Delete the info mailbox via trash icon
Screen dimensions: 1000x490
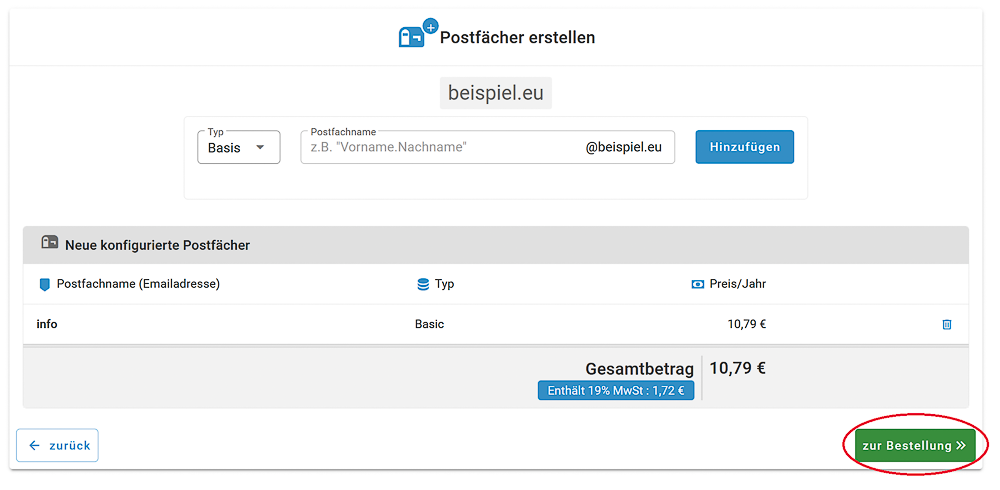[947, 324]
